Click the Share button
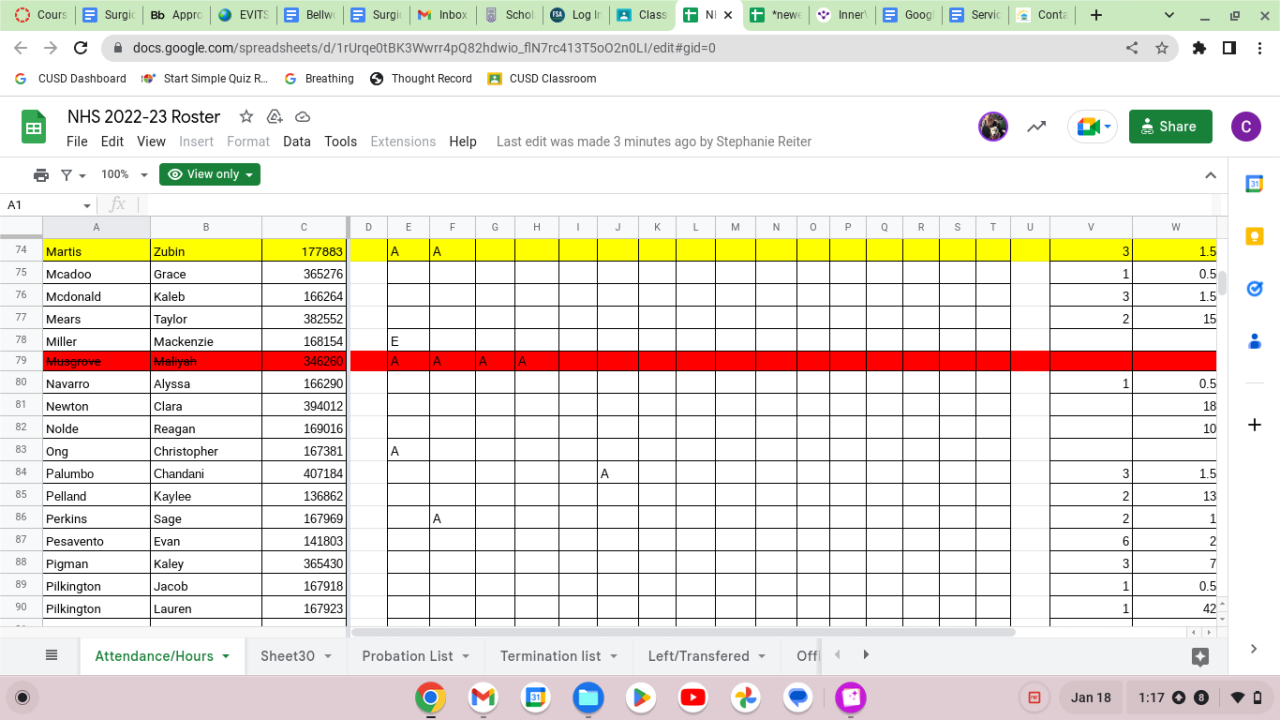The width and height of the screenshot is (1280, 720). tap(1171, 127)
